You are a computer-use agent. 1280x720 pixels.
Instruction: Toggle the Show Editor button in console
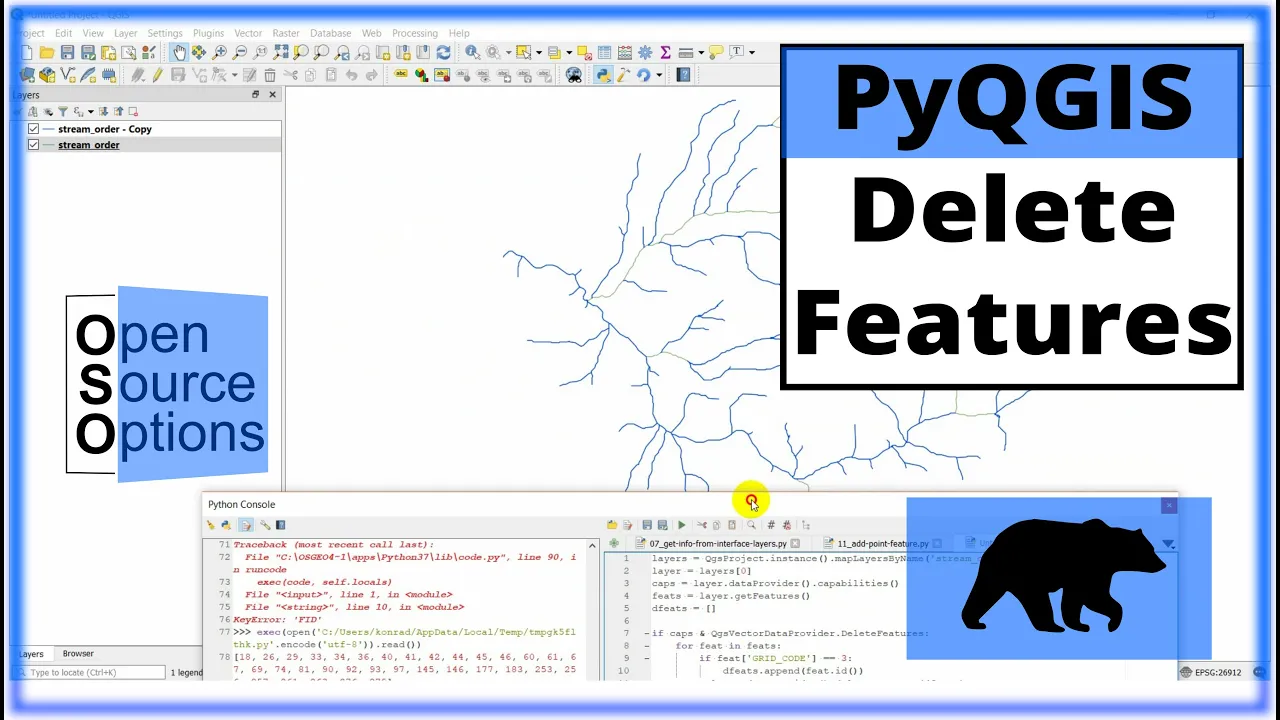[x=246, y=525]
